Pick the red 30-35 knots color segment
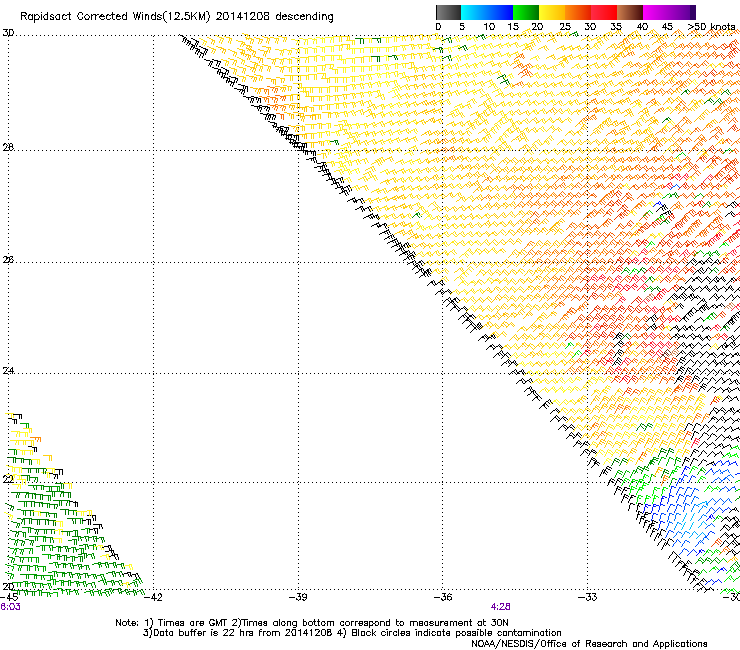Screen dimensions: 740x650 (604, 12)
